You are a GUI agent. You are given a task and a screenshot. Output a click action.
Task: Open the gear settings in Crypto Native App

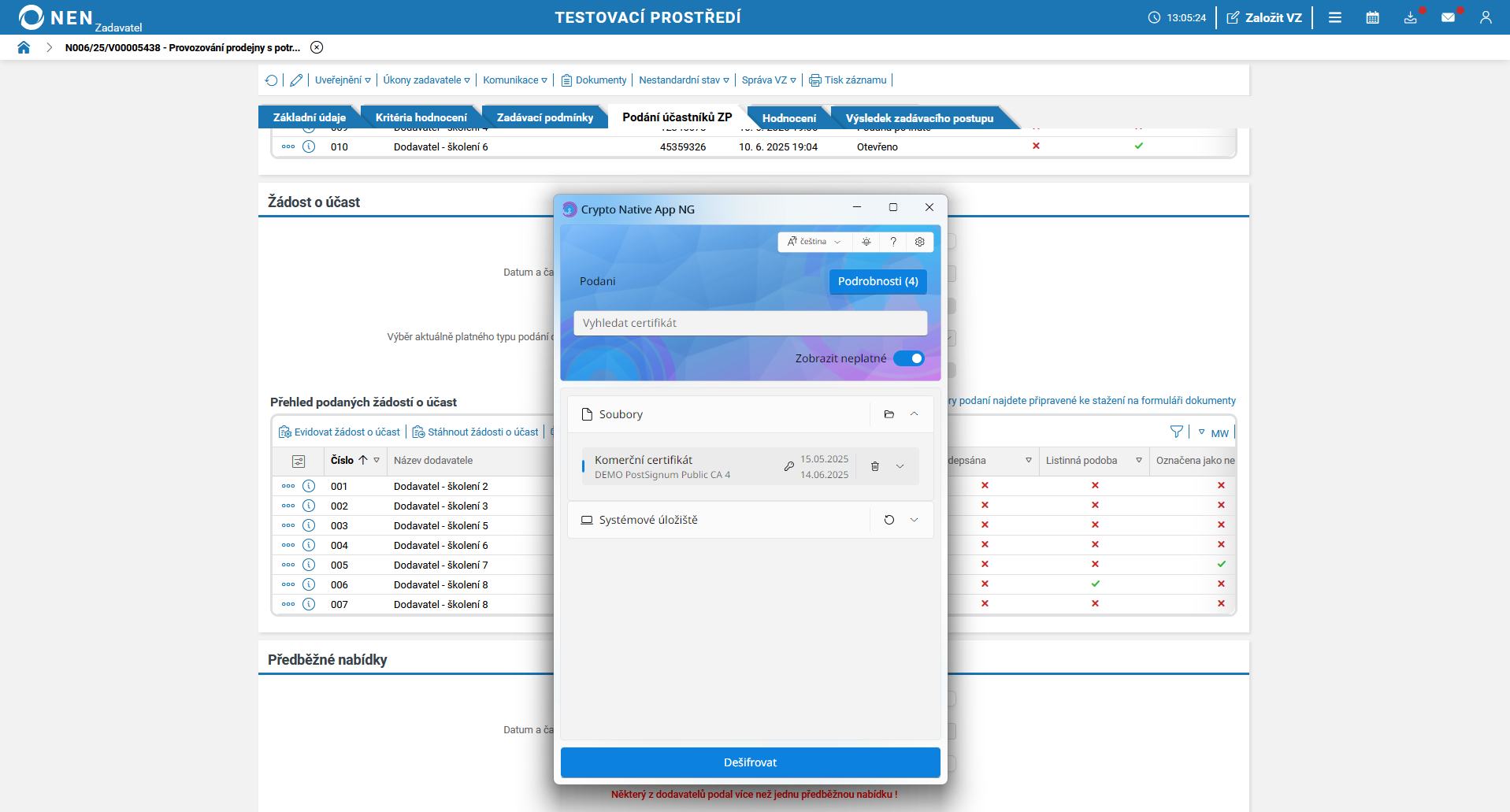919,242
